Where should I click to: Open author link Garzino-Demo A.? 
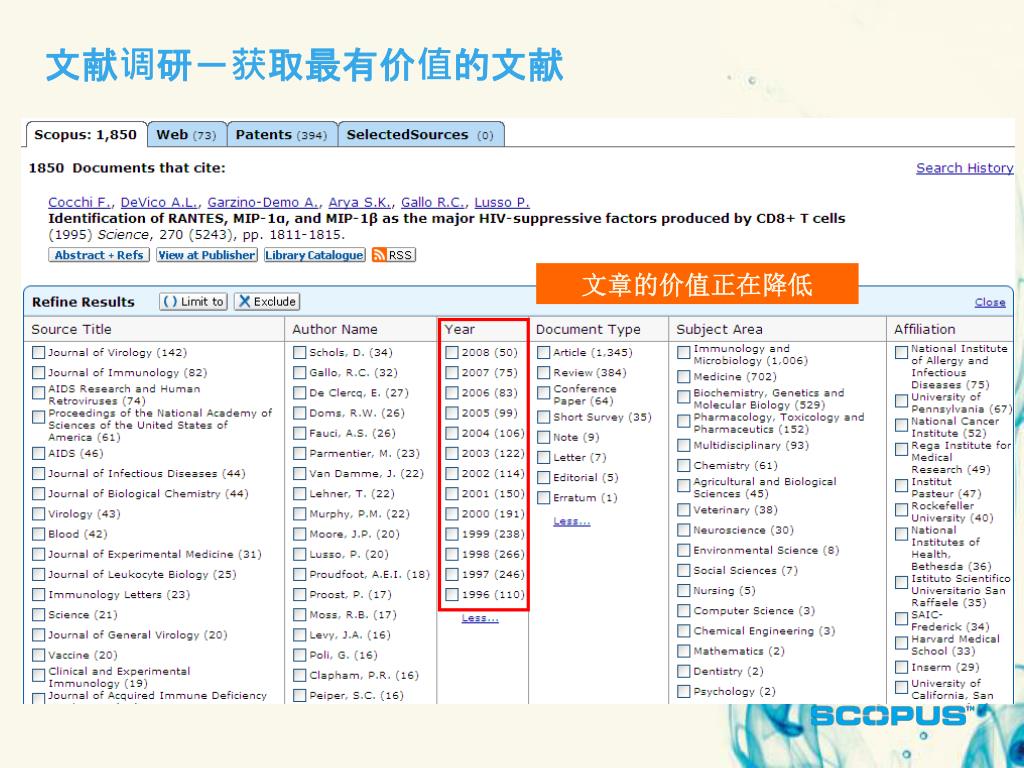coord(263,202)
